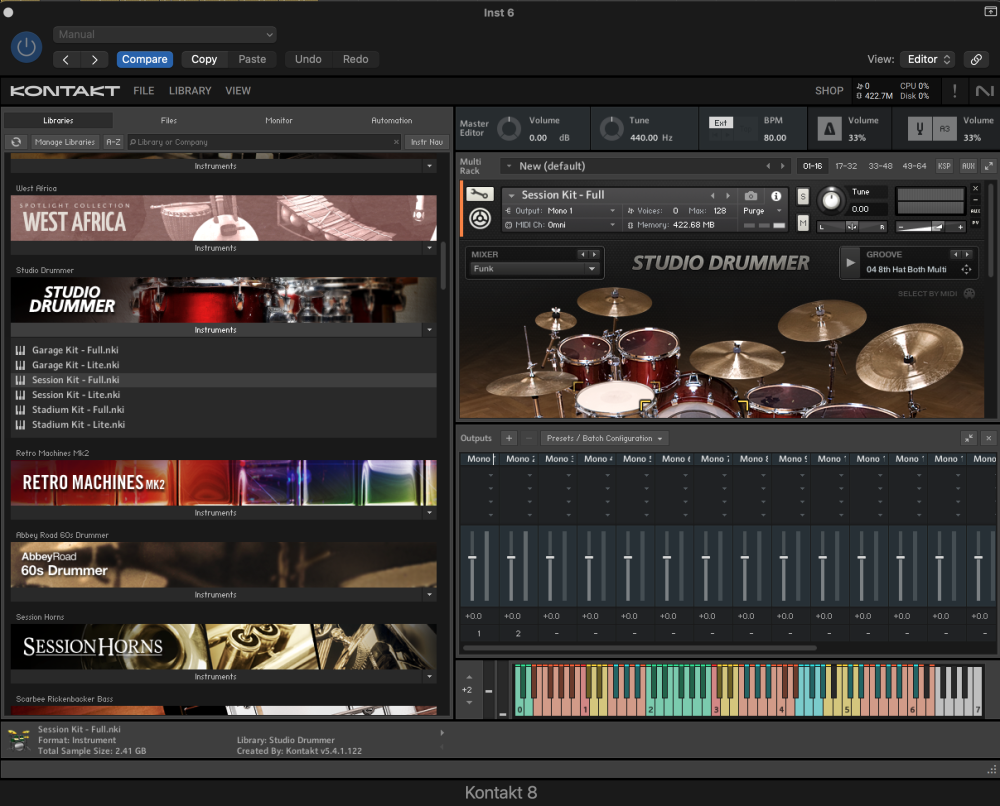Click the Select by MIDI icon
1000x806 pixels.
[x=969, y=294]
